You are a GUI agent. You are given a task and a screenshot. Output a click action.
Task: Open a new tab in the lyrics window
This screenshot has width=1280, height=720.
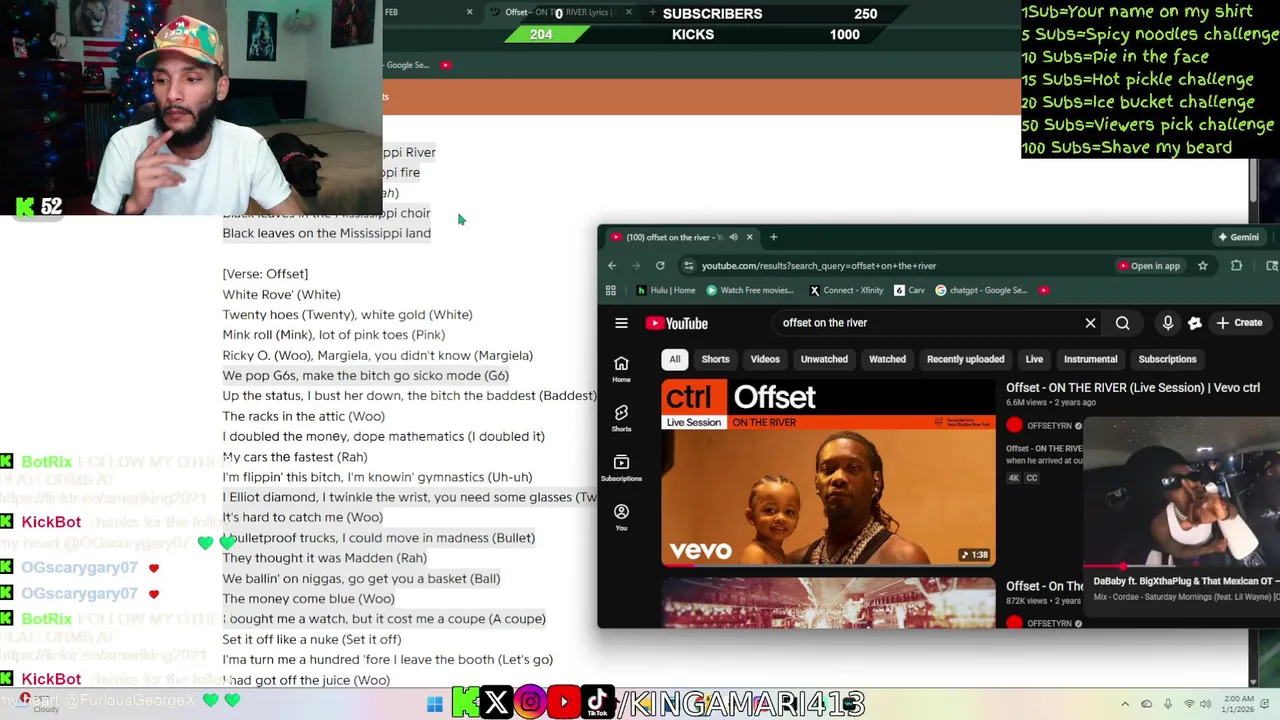[x=652, y=12]
